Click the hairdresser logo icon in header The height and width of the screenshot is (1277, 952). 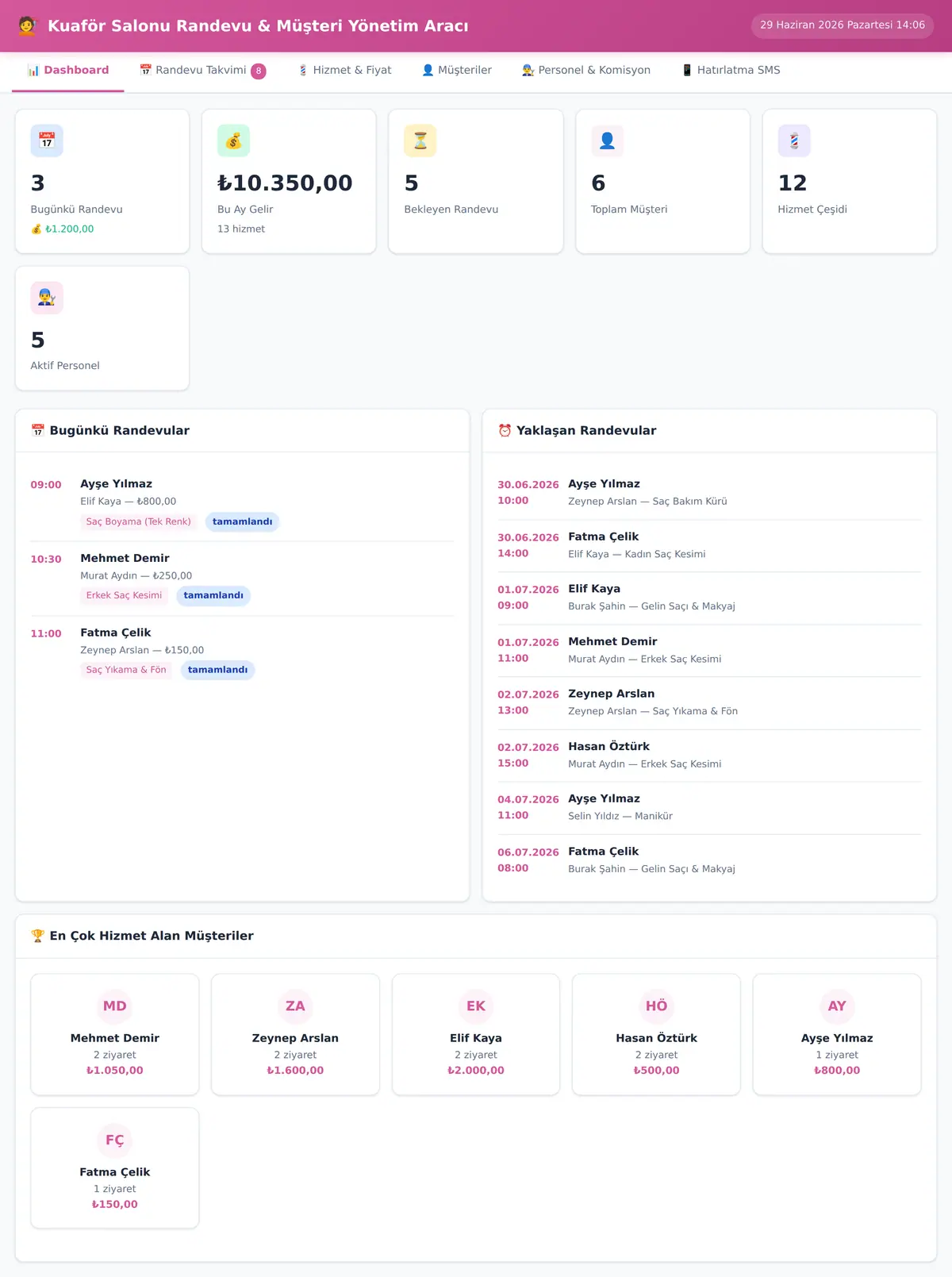(x=28, y=25)
